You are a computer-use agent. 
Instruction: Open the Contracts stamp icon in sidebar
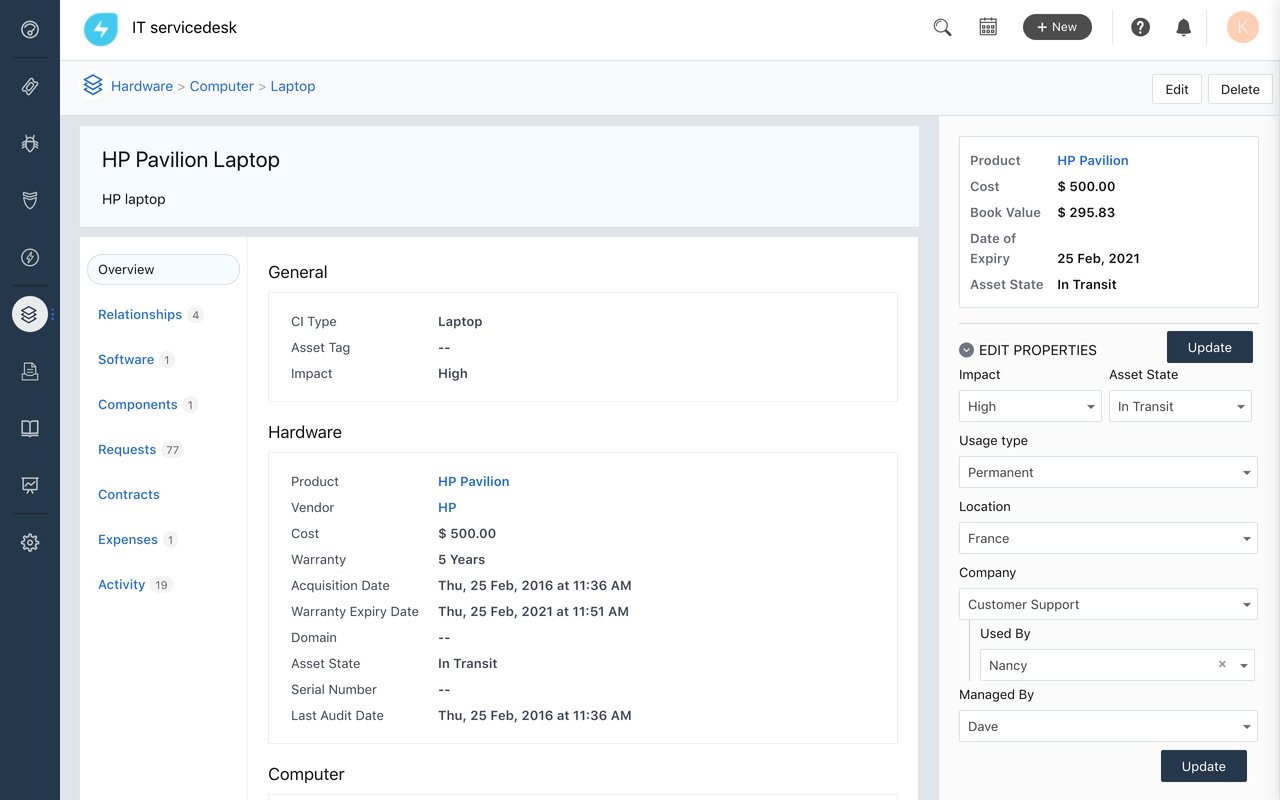coord(30,372)
